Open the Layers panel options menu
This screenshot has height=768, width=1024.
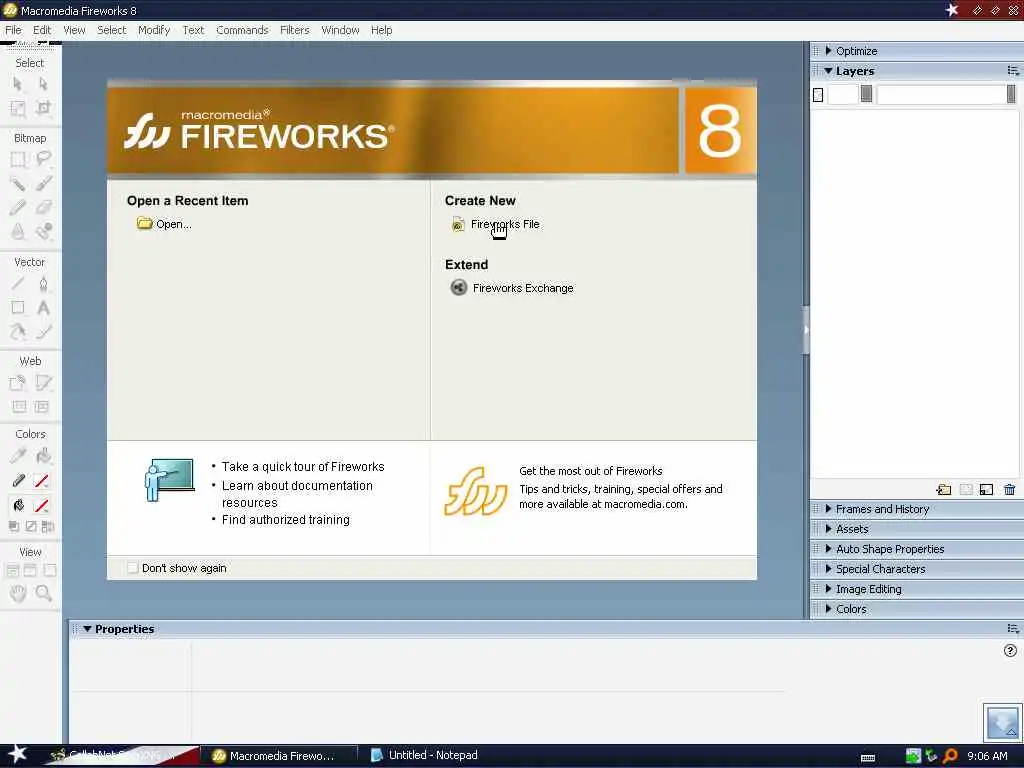[1013, 71]
